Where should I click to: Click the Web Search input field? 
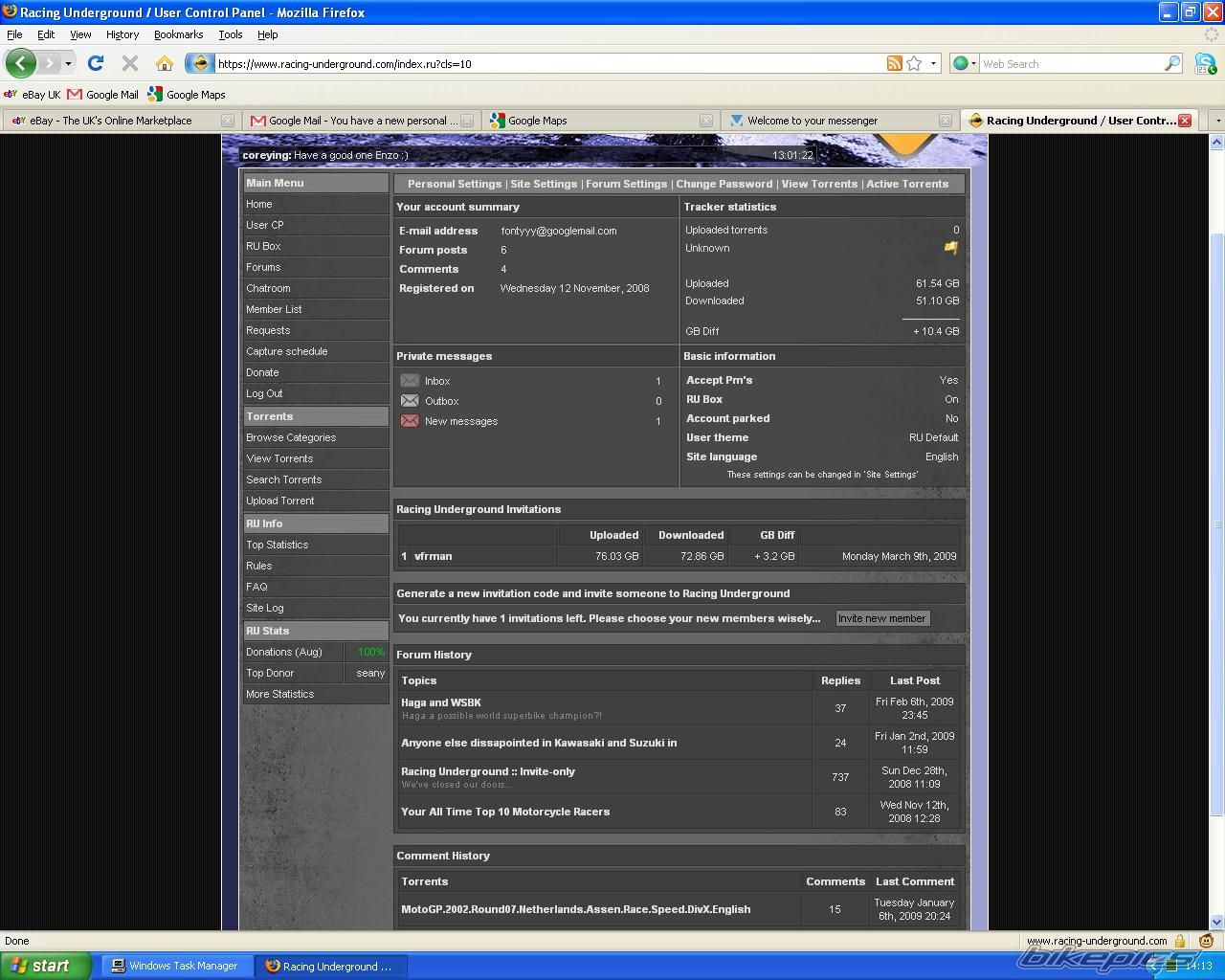[x=1070, y=64]
